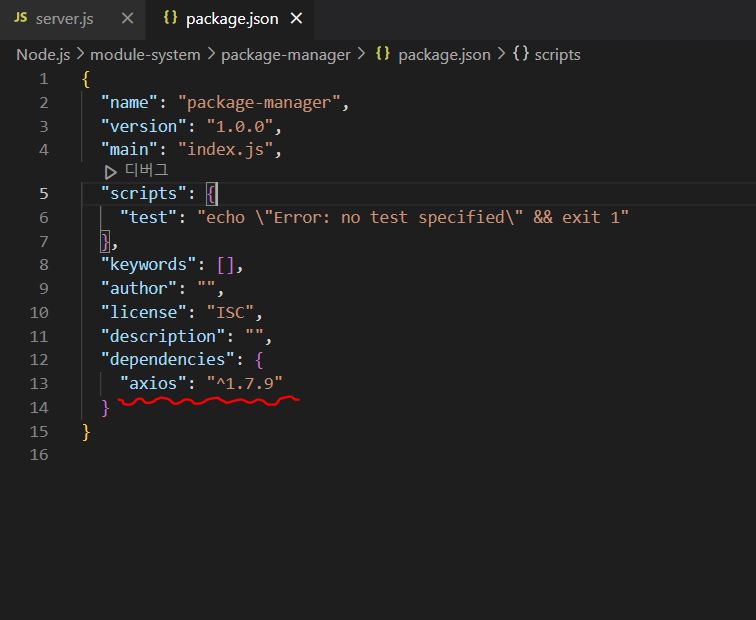Switch to the server.js tab
This screenshot has width=756, height=620.
click(65, 19)
